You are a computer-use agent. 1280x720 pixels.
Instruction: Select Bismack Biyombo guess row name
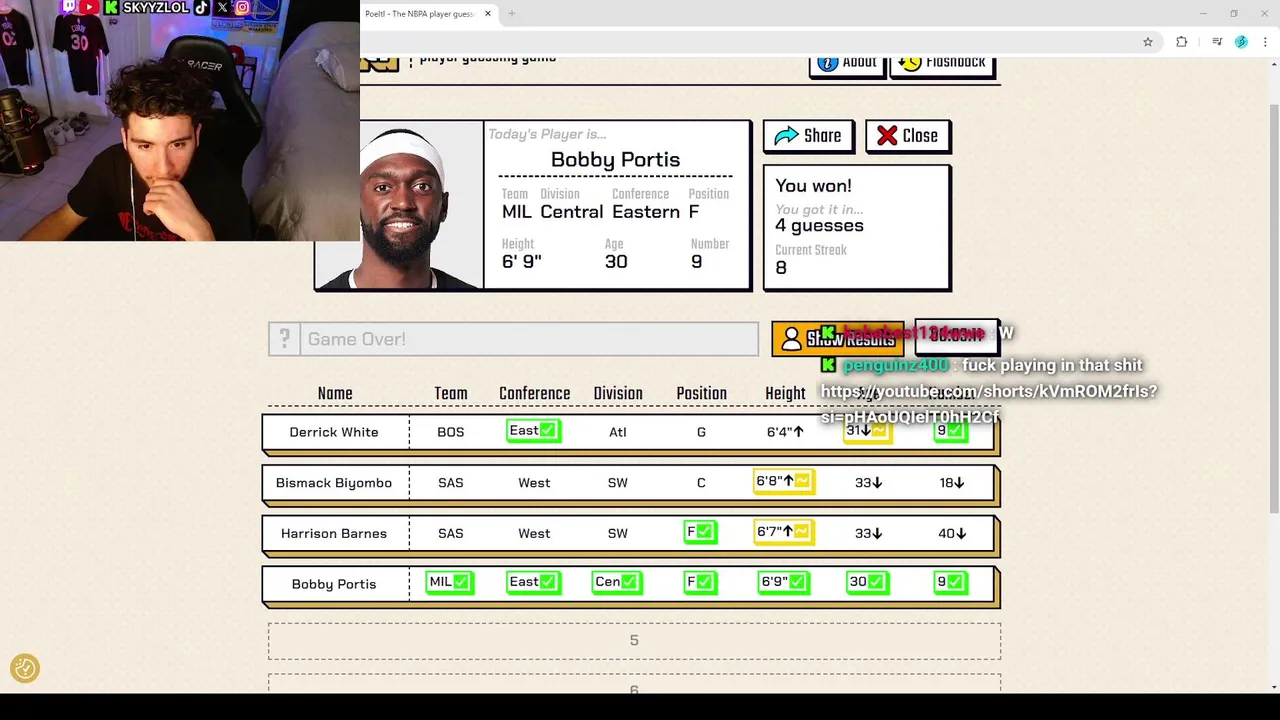(334, 483)
